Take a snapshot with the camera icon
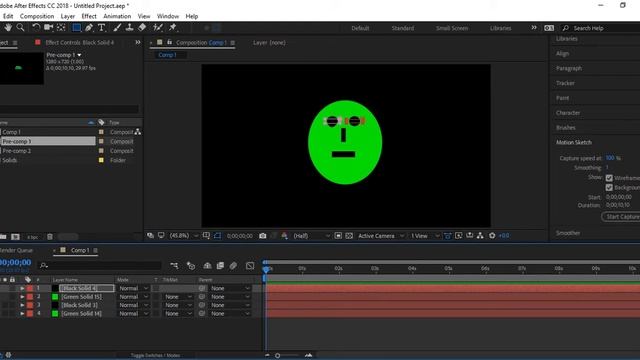This screenshot has height=360, width=640. click(262, 236)
